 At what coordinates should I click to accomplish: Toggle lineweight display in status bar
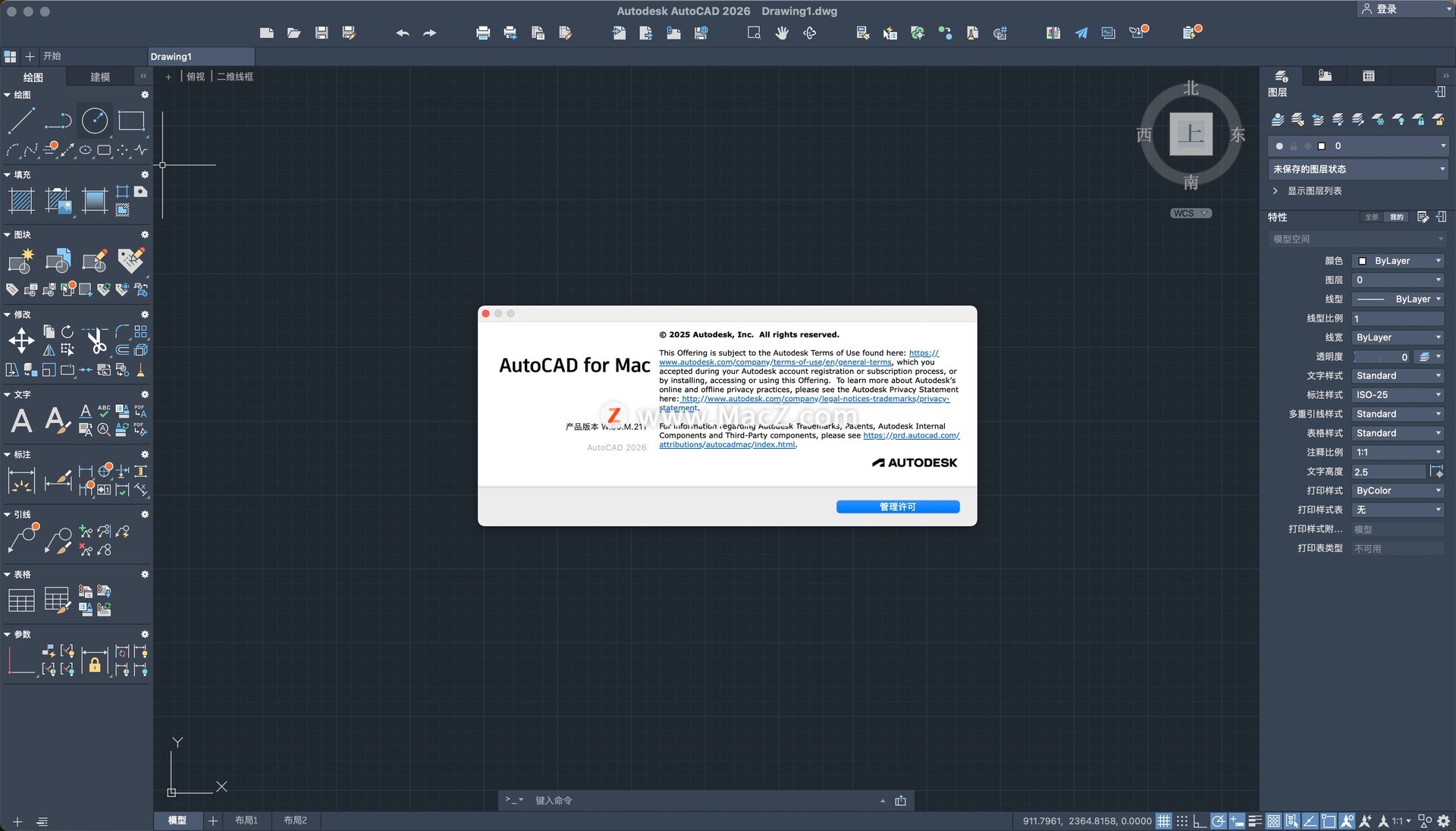pyautogui.click(x=1255, y=821)
